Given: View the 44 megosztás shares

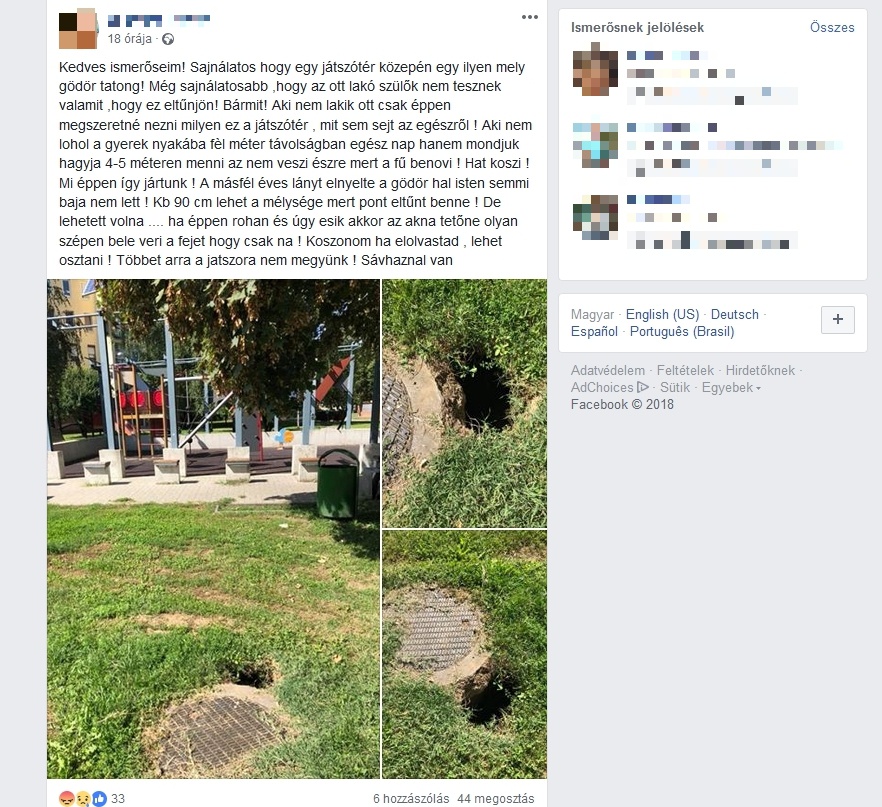Looking at the screenshot, I should coord(496,799).
